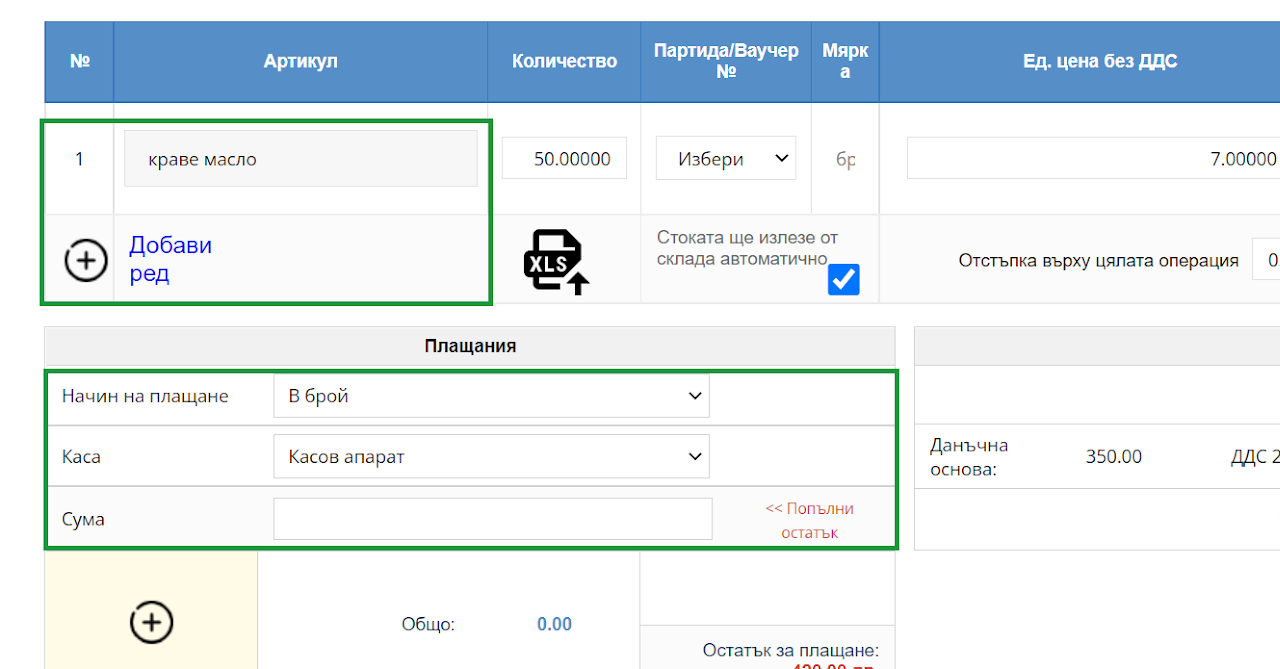The width and height of the screenshot is (1280, 669).
Task: Click the Остатък за плащане label
Action: [791, 649]
